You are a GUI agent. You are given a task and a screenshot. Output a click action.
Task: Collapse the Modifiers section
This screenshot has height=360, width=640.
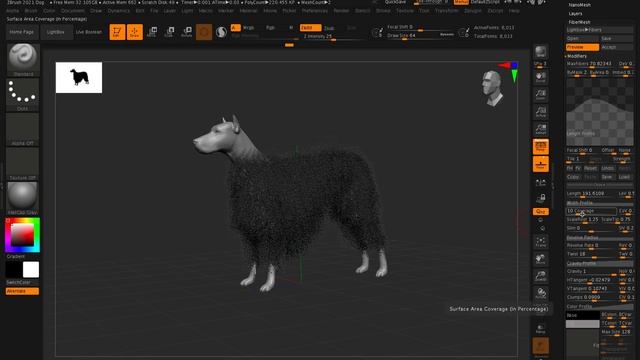[x=577, y=56]
